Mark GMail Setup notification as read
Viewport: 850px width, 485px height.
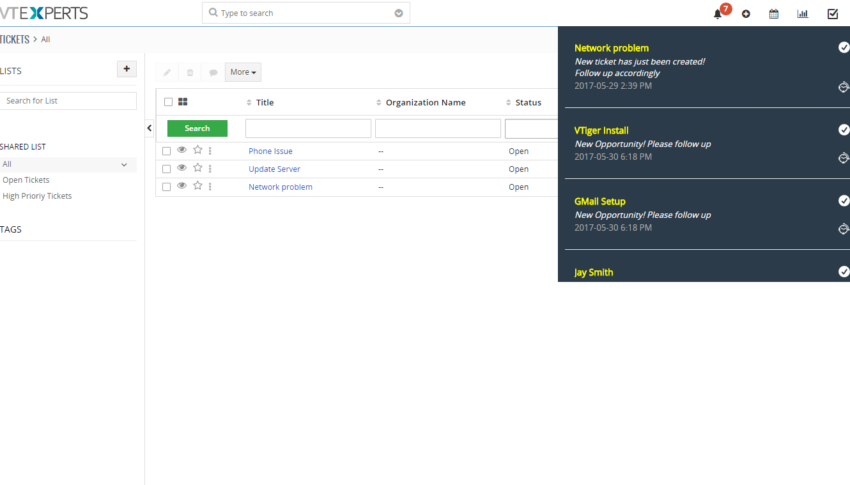[843, 201]
